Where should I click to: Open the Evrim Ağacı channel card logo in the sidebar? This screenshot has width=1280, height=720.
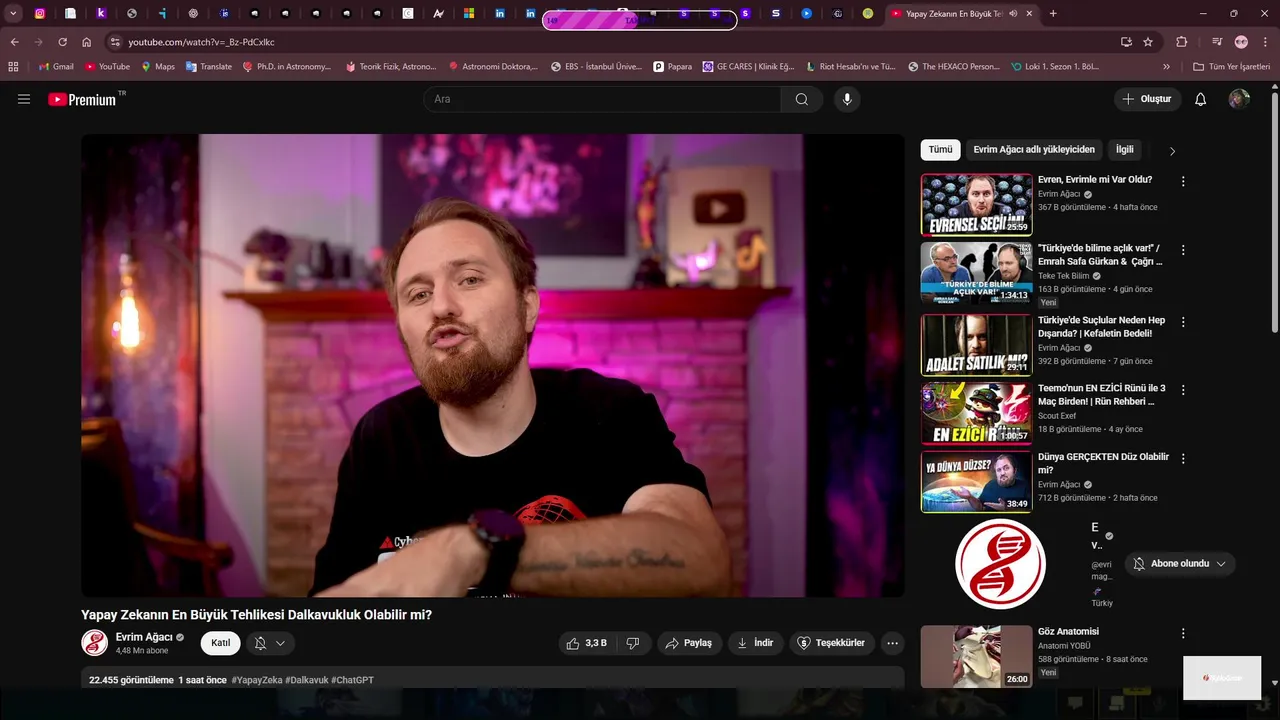(1000, 564)
